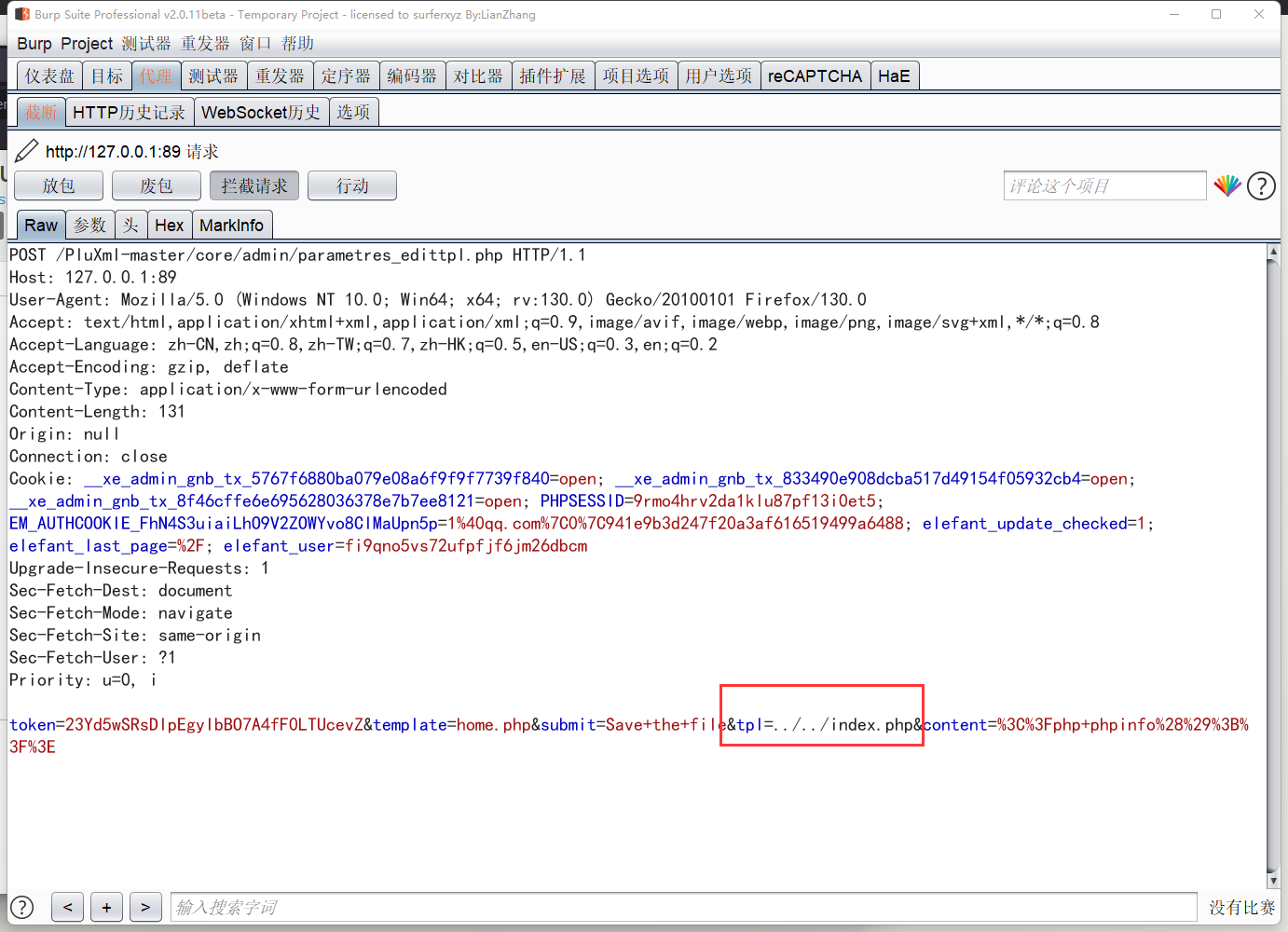Viewport: 1288px width, 932px height.
Task: Click the Origin: null header line
Action: tap(65, 433)
